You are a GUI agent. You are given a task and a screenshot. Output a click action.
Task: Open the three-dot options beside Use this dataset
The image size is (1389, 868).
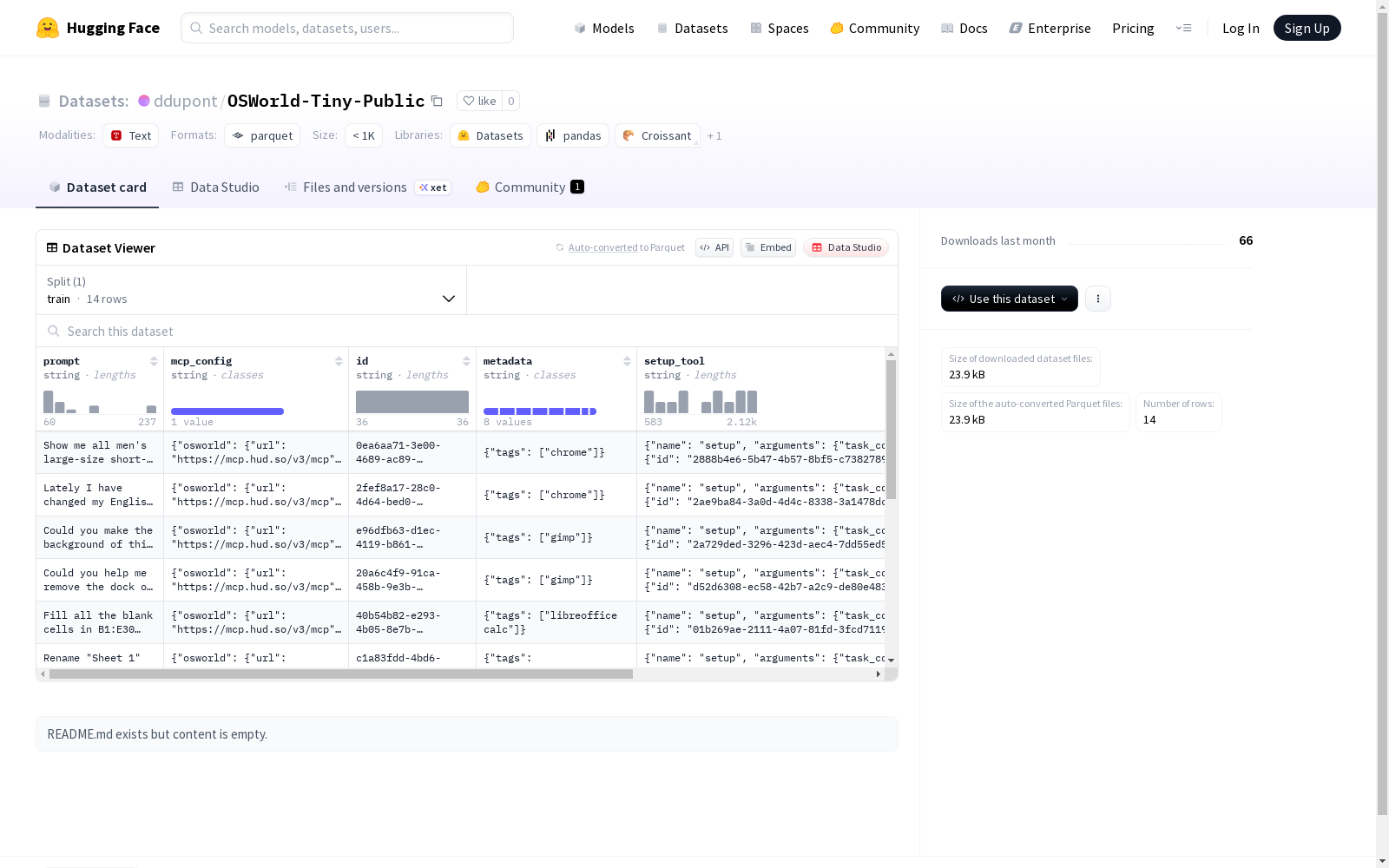tap(1098, 299)
